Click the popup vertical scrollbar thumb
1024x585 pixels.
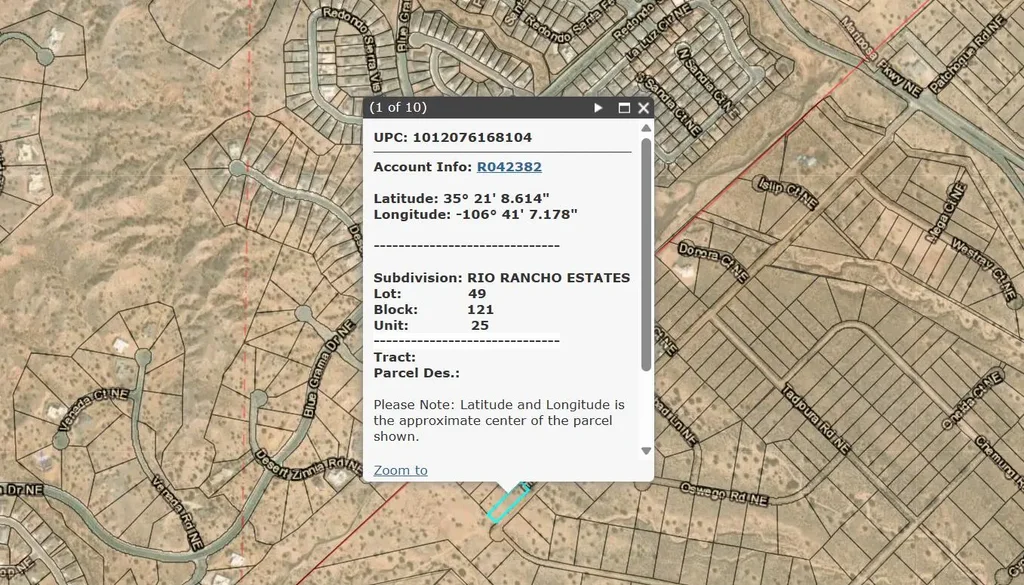click(646, 255)
